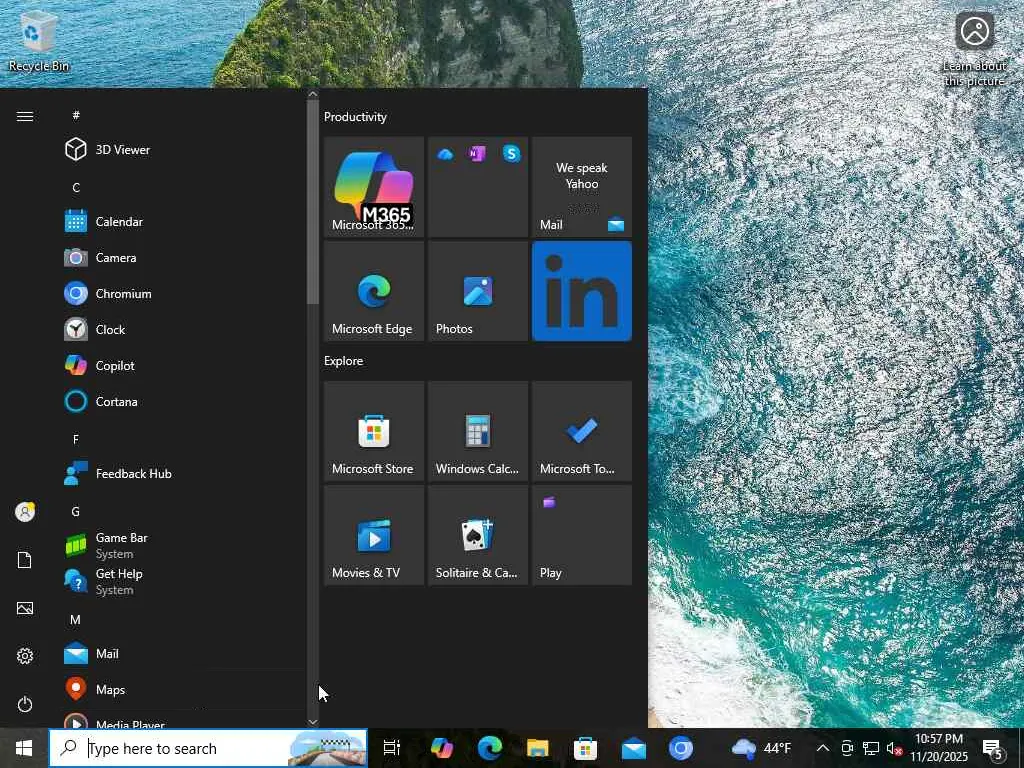
Task: Launch Calendar from the app list
Action: 182,221
